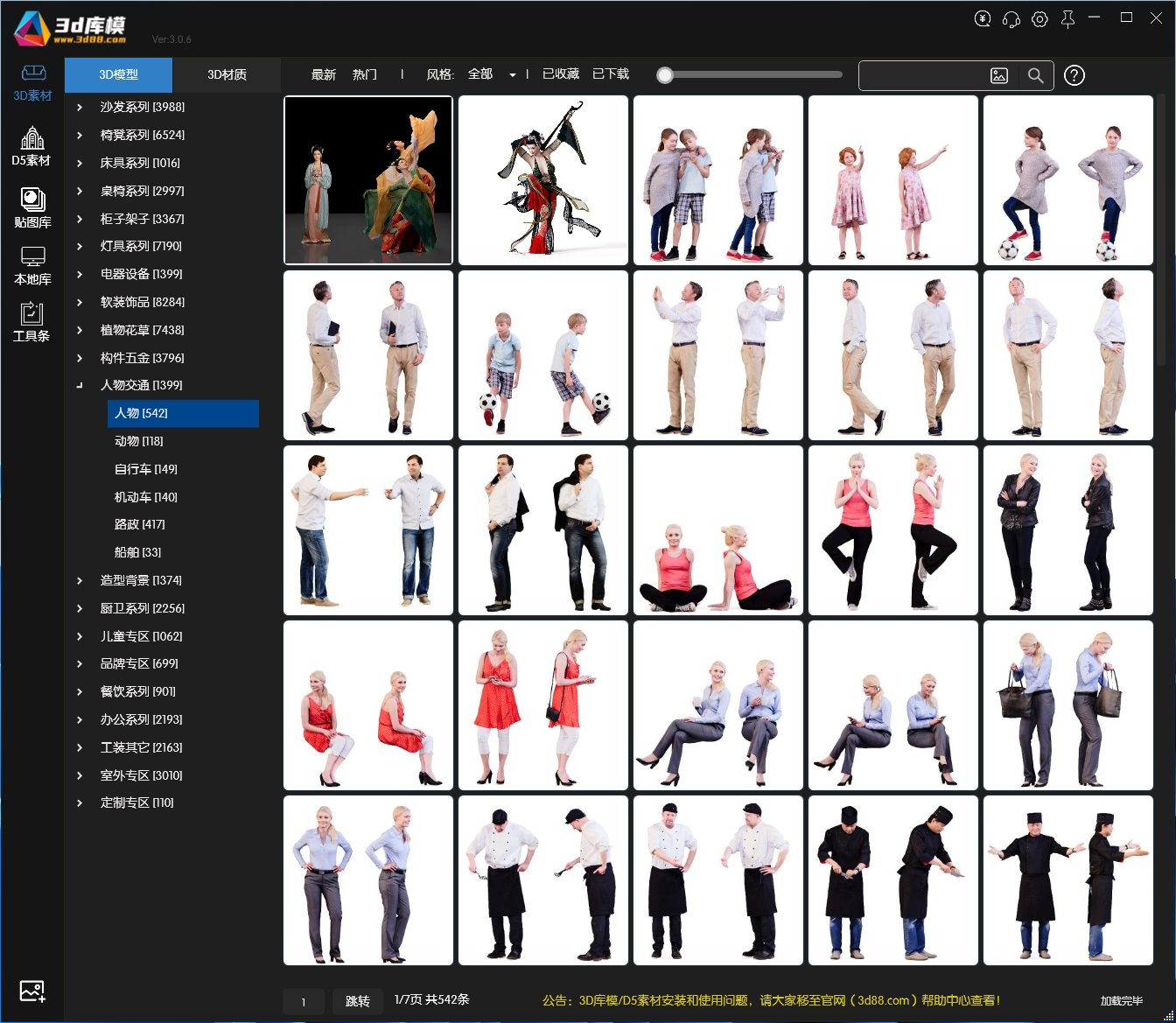Open the woman sitting on floor thumbnail
Viewport: 1176px width, 1023px height.
(718, 530)
